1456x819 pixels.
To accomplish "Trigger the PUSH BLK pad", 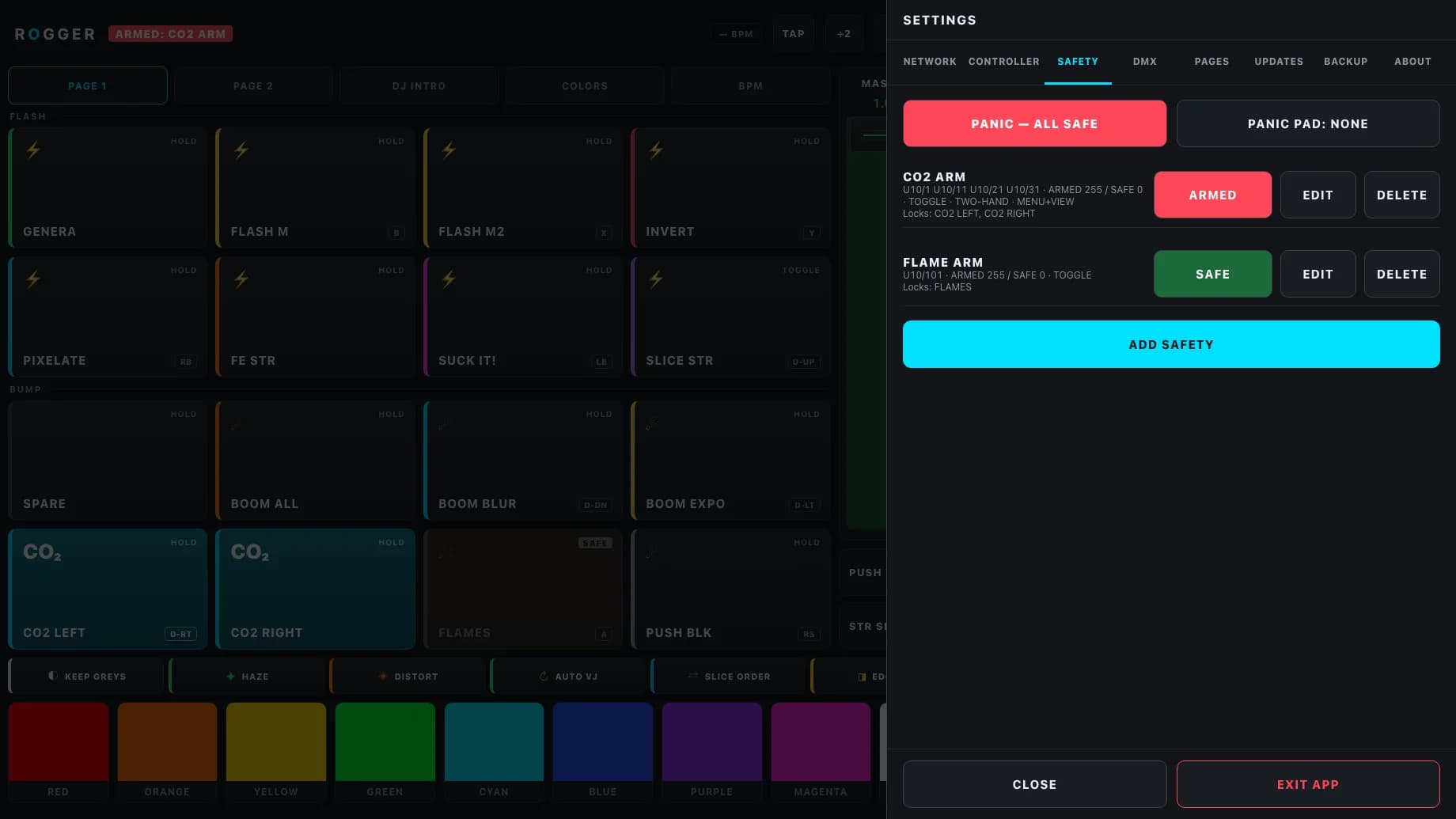I will 730,589.
